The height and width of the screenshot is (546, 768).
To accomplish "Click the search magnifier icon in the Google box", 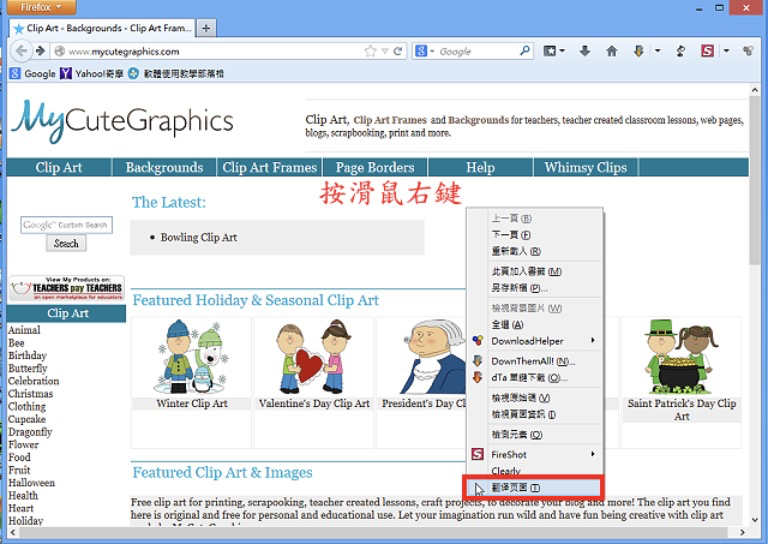I will [x=525, y=50].
